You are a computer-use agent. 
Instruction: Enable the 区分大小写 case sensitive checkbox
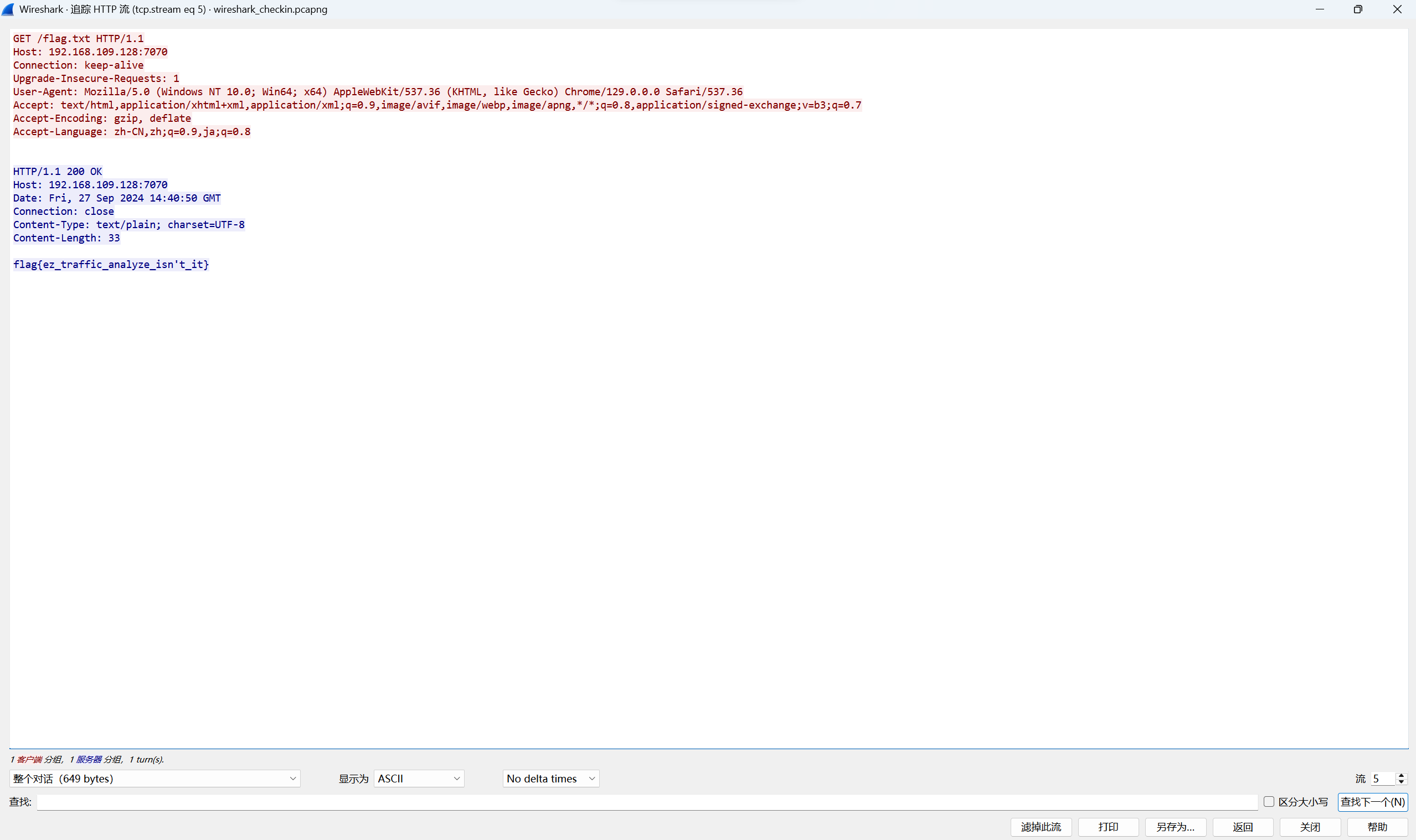[1269, 801]
